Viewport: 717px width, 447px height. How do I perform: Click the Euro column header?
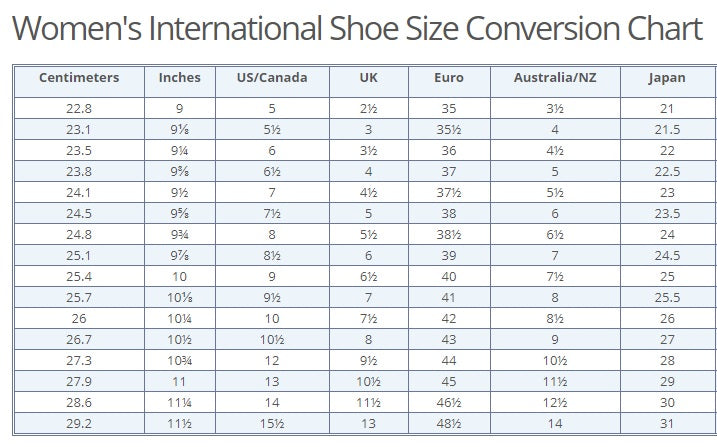pos(449,78)
